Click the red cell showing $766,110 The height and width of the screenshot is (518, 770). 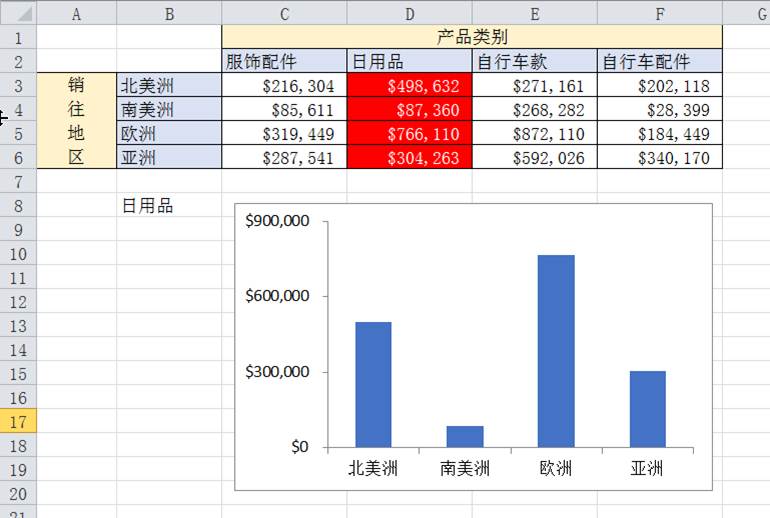409,134
